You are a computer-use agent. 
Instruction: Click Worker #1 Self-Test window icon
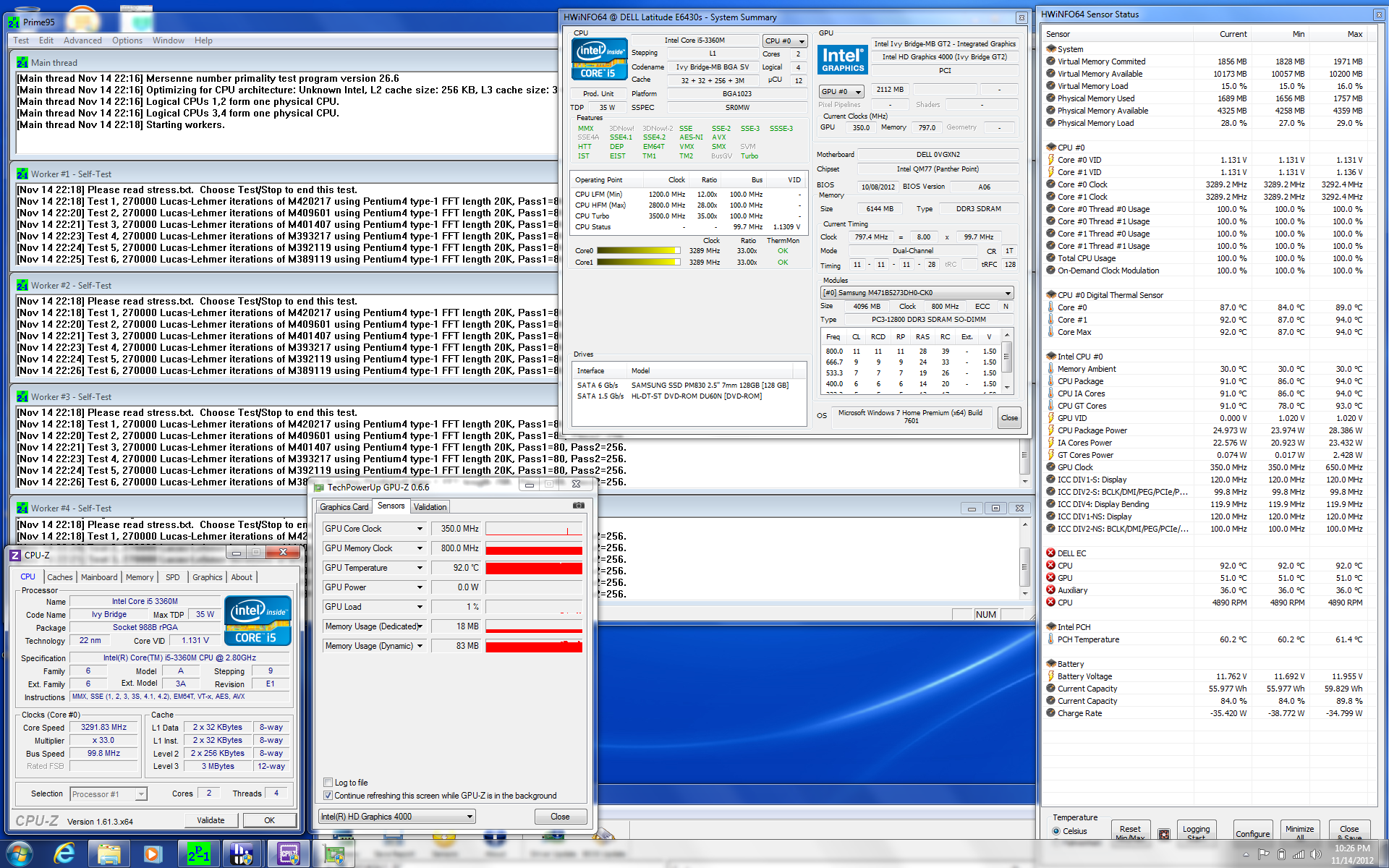pyautogui.click(x=22, y=174)
